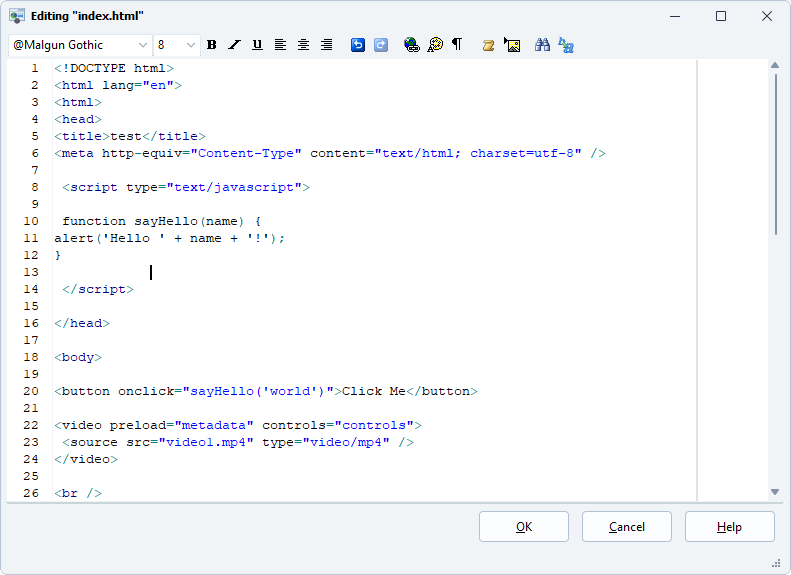Show paragraph marks with pilcrow icon

coord(457,45)
